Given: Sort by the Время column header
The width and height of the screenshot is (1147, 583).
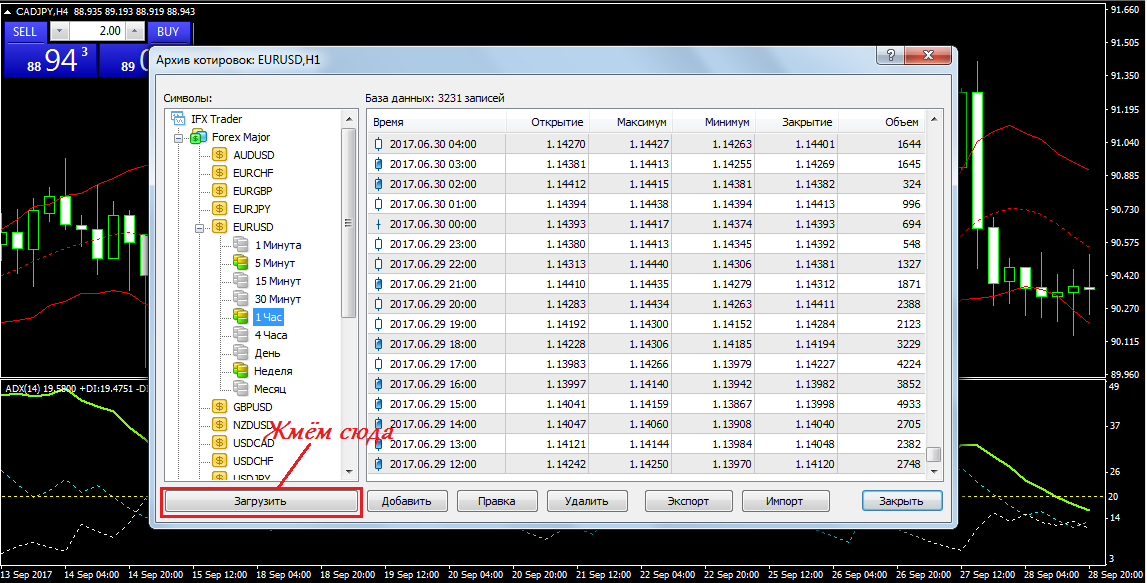Looking at the screenshot, I should (437, 122).
